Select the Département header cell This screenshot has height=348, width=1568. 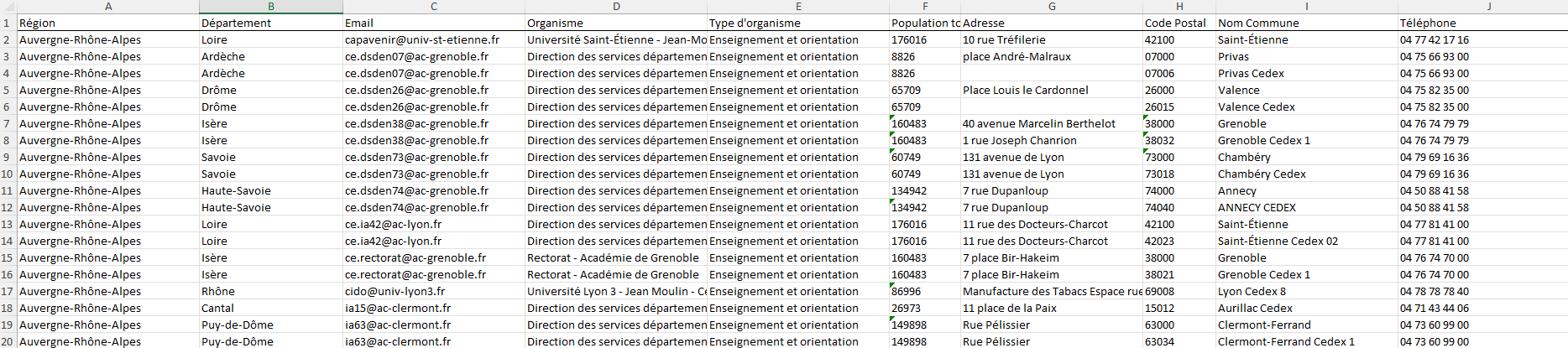tap(271, 23)
